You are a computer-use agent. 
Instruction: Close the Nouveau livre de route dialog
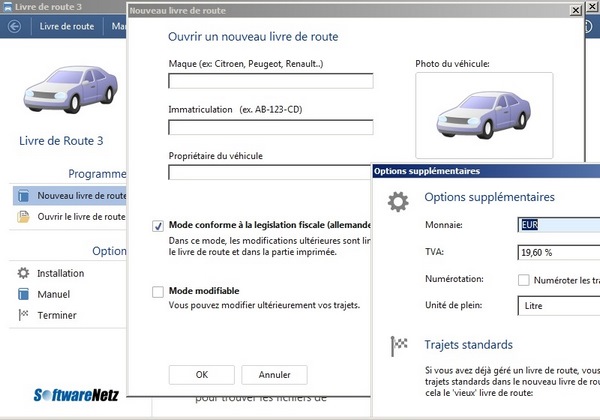point(576,10)
